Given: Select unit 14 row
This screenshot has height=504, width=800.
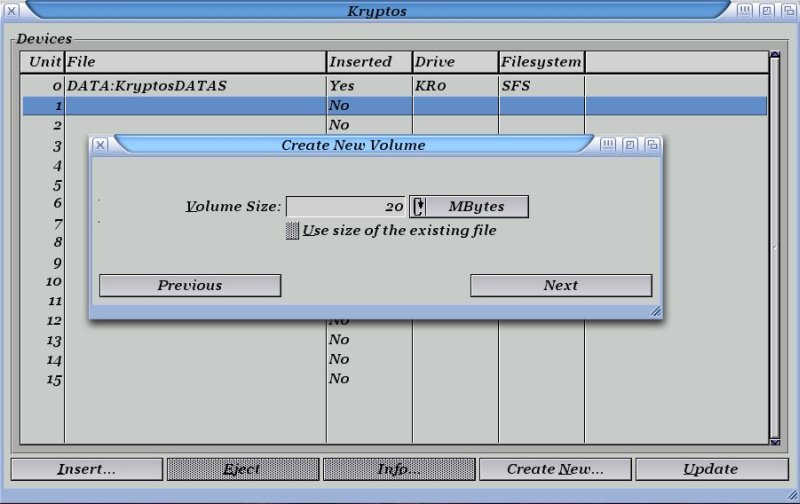Looking at the screenshot, I should point(394,359).
